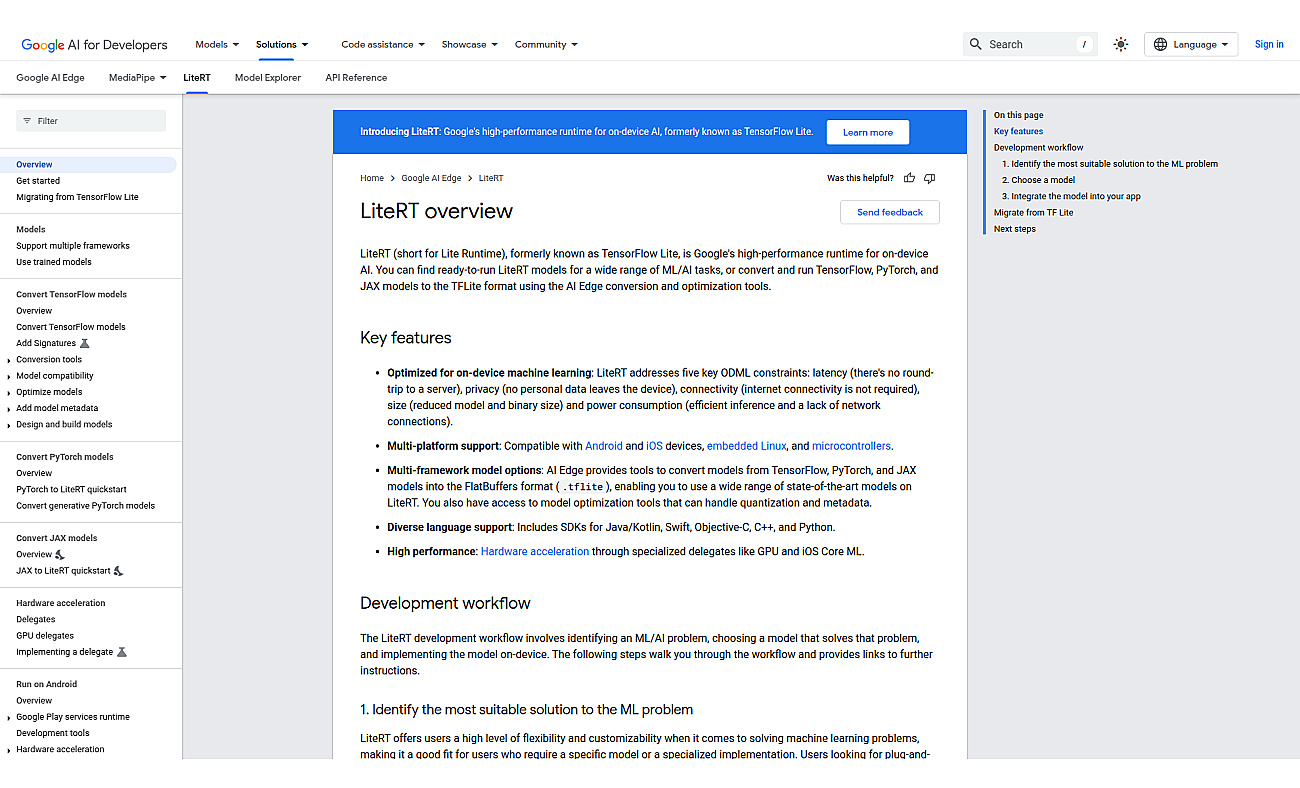Open the Hardware acceleration article link

point(535,551)
